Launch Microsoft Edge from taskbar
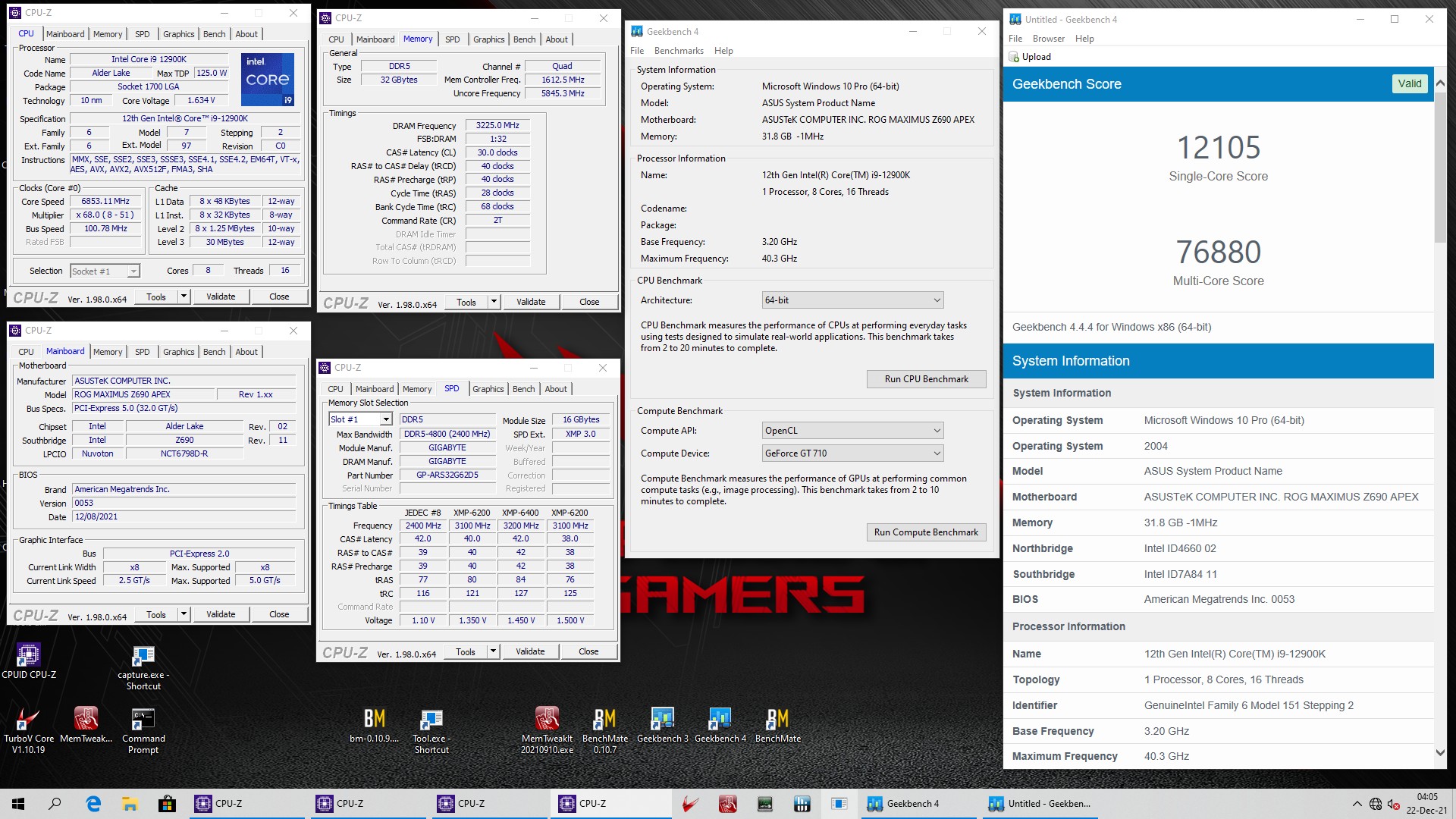 93,804
